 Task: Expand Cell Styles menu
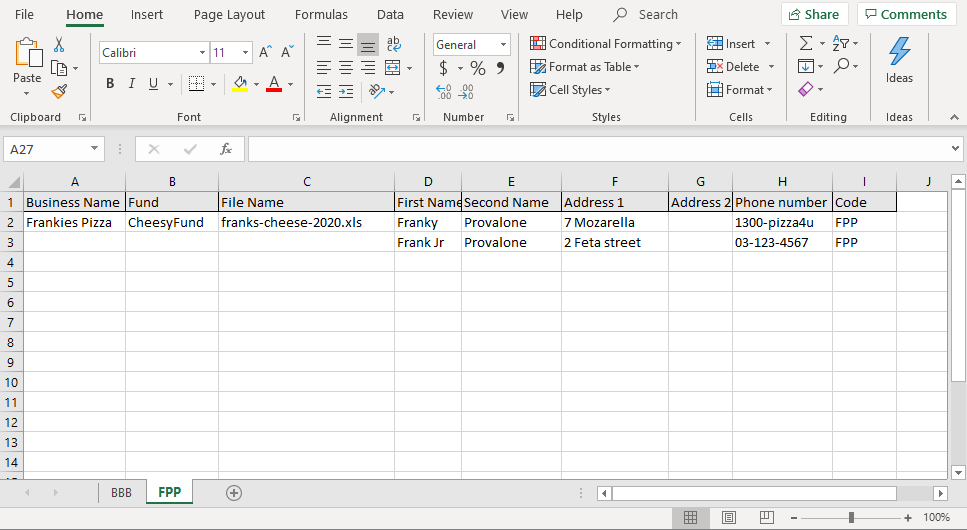[x=607, y=90]
